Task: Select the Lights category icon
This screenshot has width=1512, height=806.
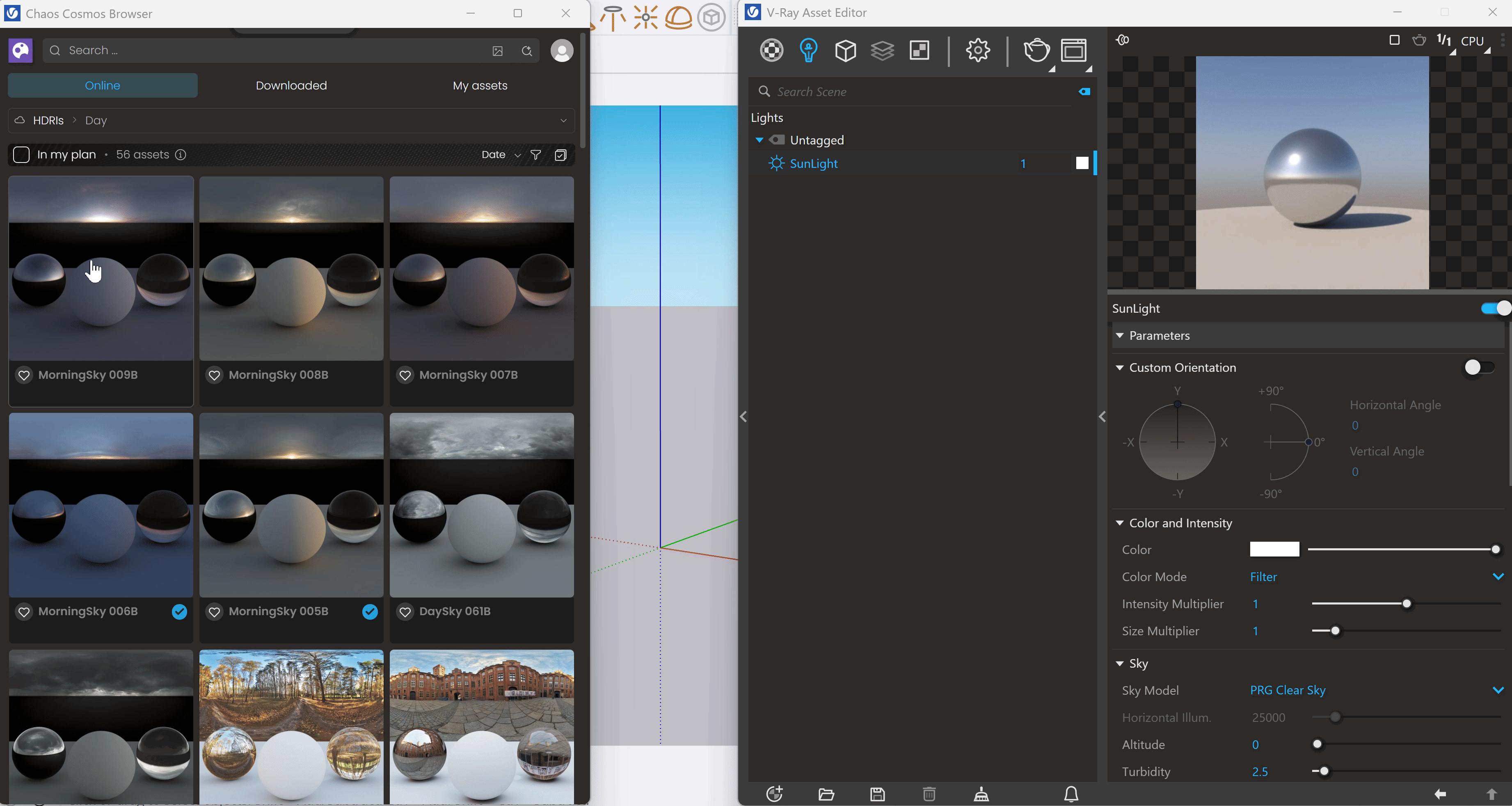Action: [808, 50]
